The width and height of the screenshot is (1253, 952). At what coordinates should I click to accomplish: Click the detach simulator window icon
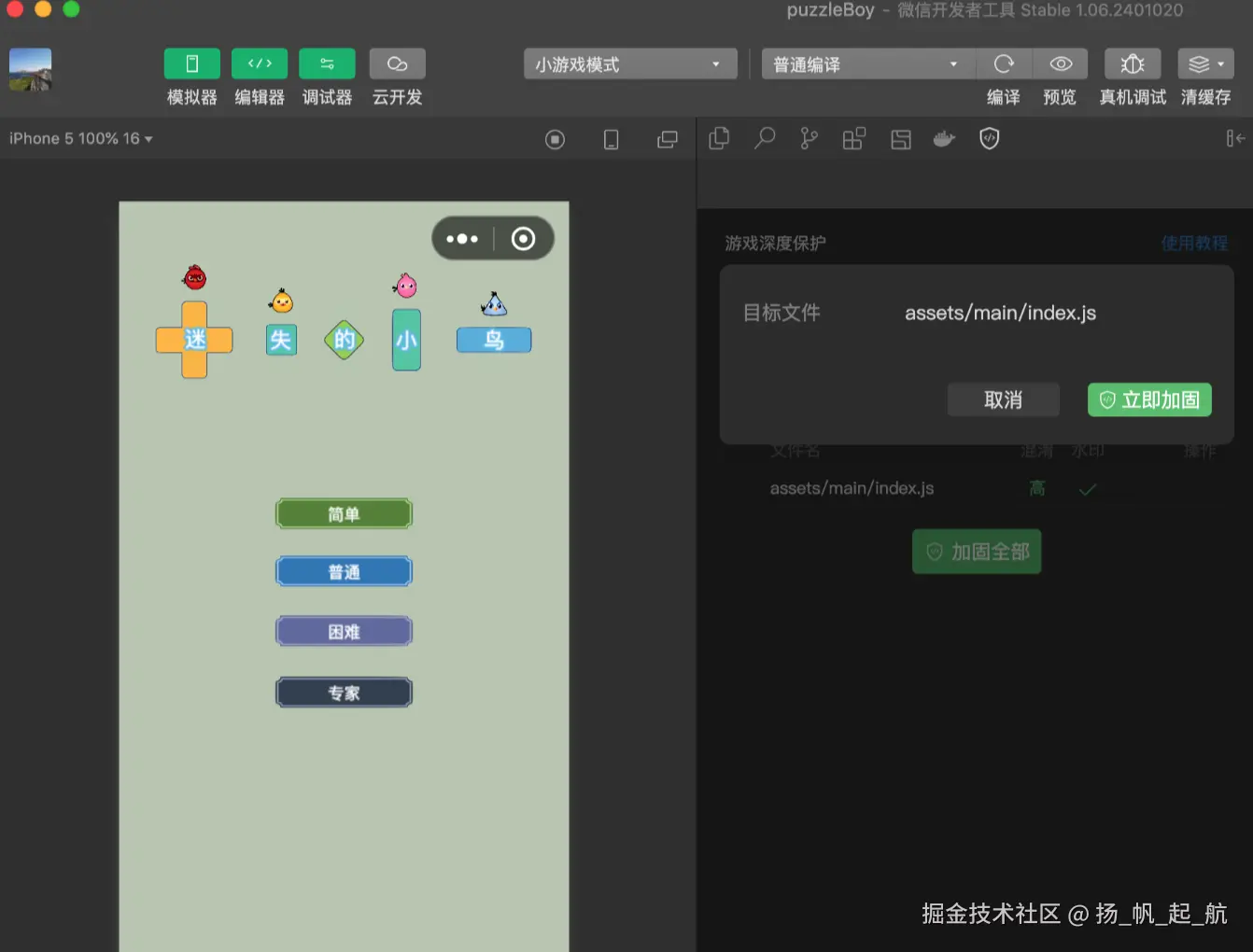click(x=668, y=139)
